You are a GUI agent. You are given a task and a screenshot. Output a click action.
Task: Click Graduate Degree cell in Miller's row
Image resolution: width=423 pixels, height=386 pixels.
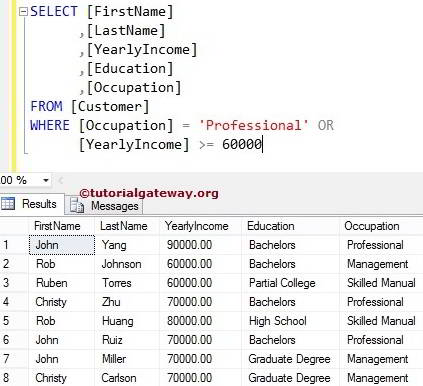coord(290,359)
